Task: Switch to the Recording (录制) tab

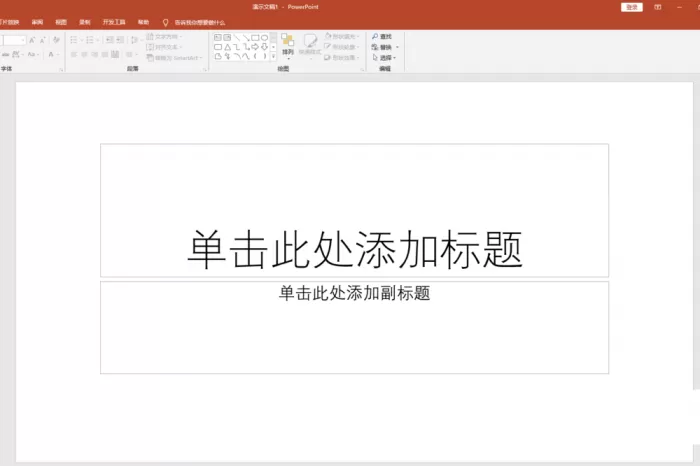Action: pos(85,22)
